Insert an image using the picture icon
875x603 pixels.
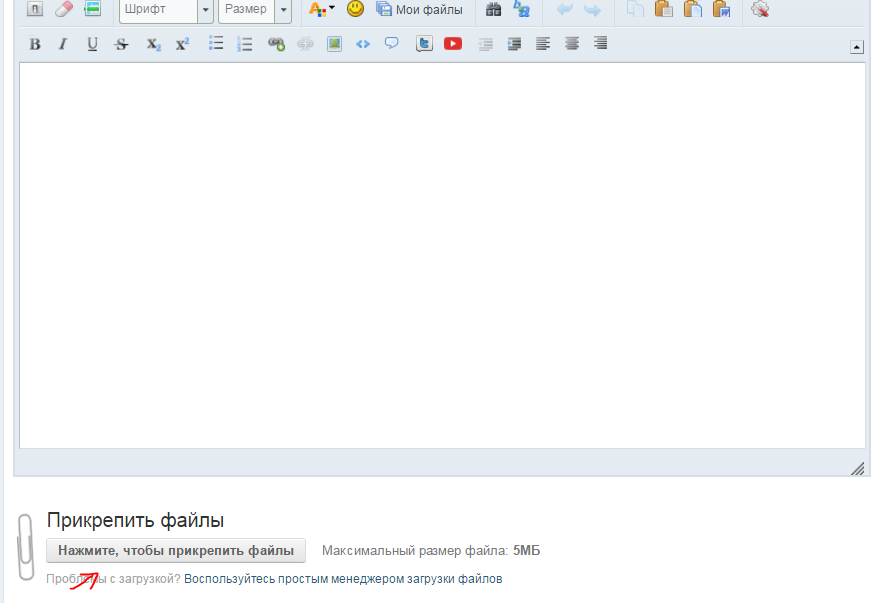click(334, 44)
